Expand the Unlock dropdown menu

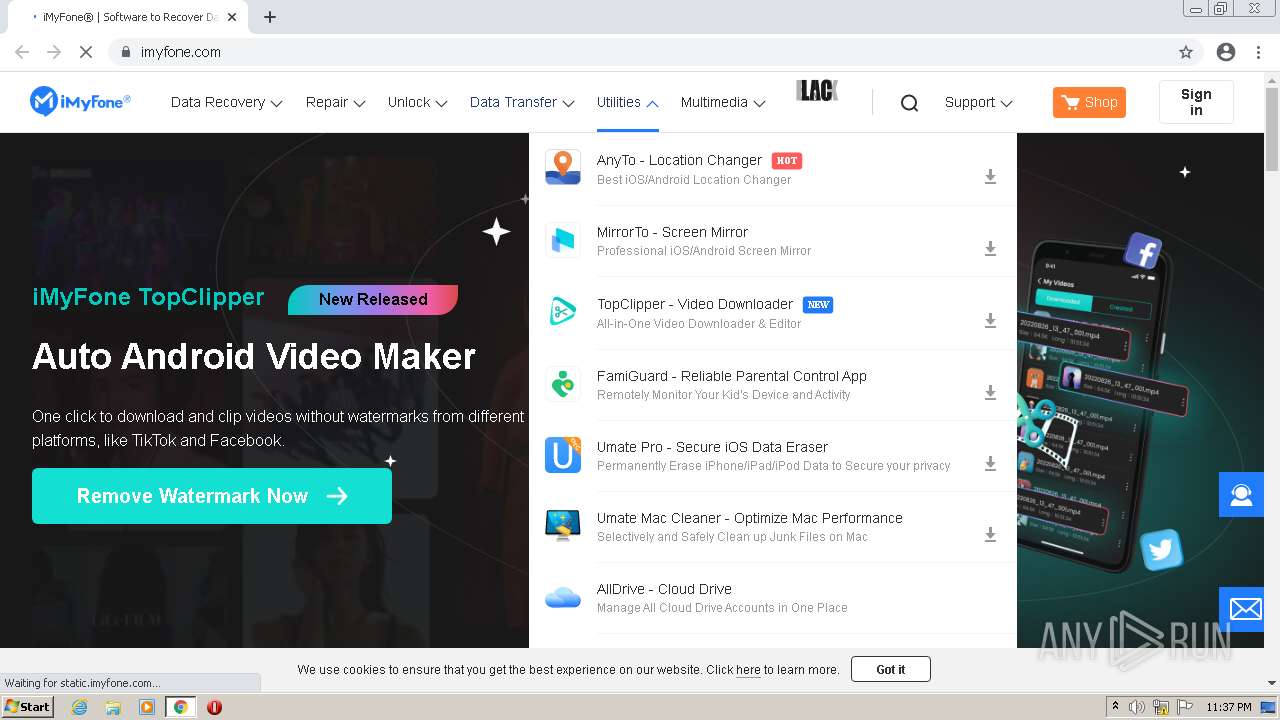point(418,102)
